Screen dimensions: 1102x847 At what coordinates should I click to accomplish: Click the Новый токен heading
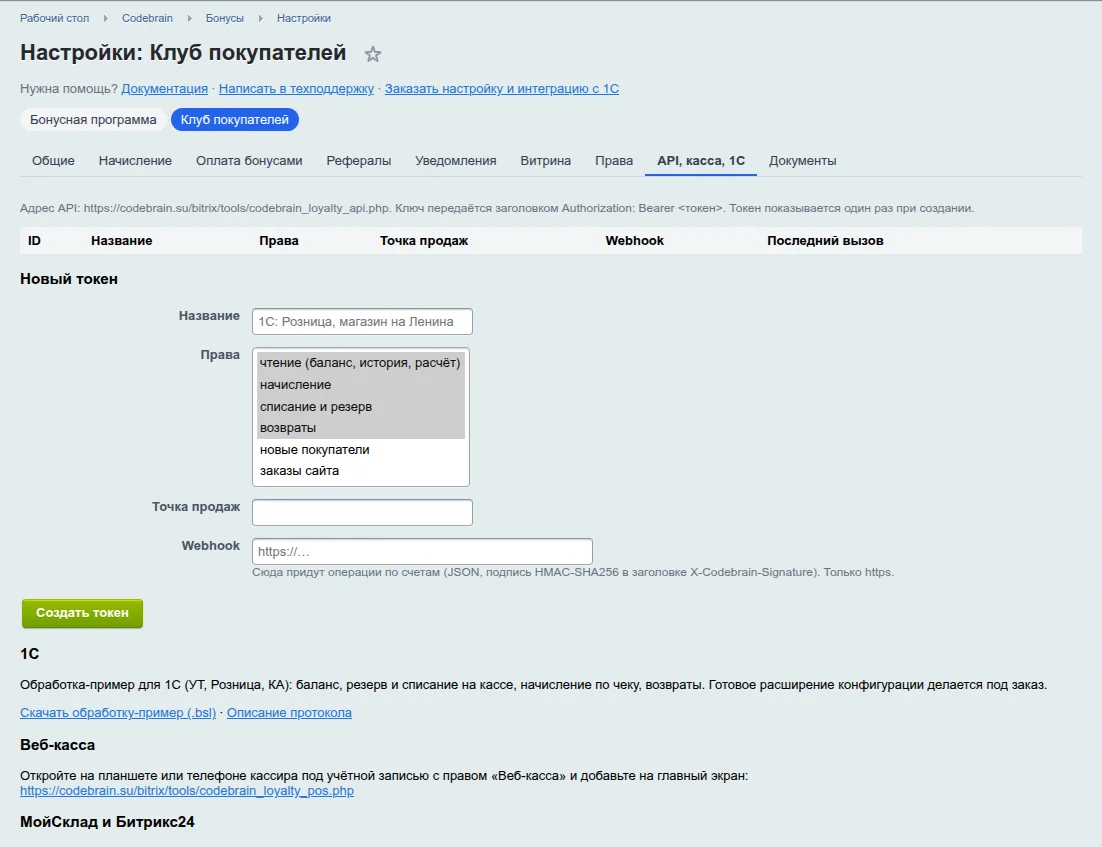click(x=69, y=279)
